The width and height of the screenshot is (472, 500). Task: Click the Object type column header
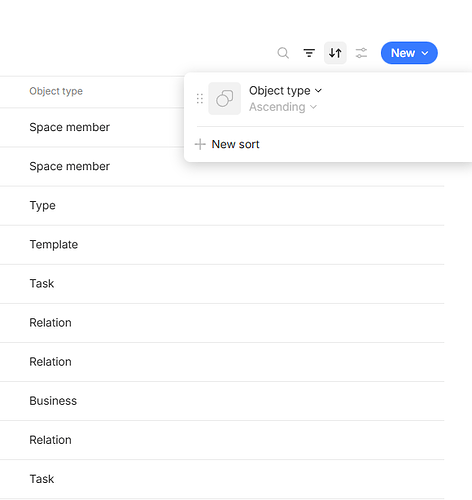pyautogui.click(x=56, y=91)
